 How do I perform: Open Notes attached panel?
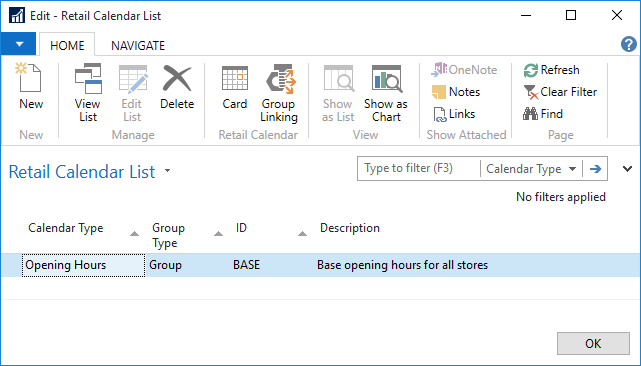[x=456, y=92]
